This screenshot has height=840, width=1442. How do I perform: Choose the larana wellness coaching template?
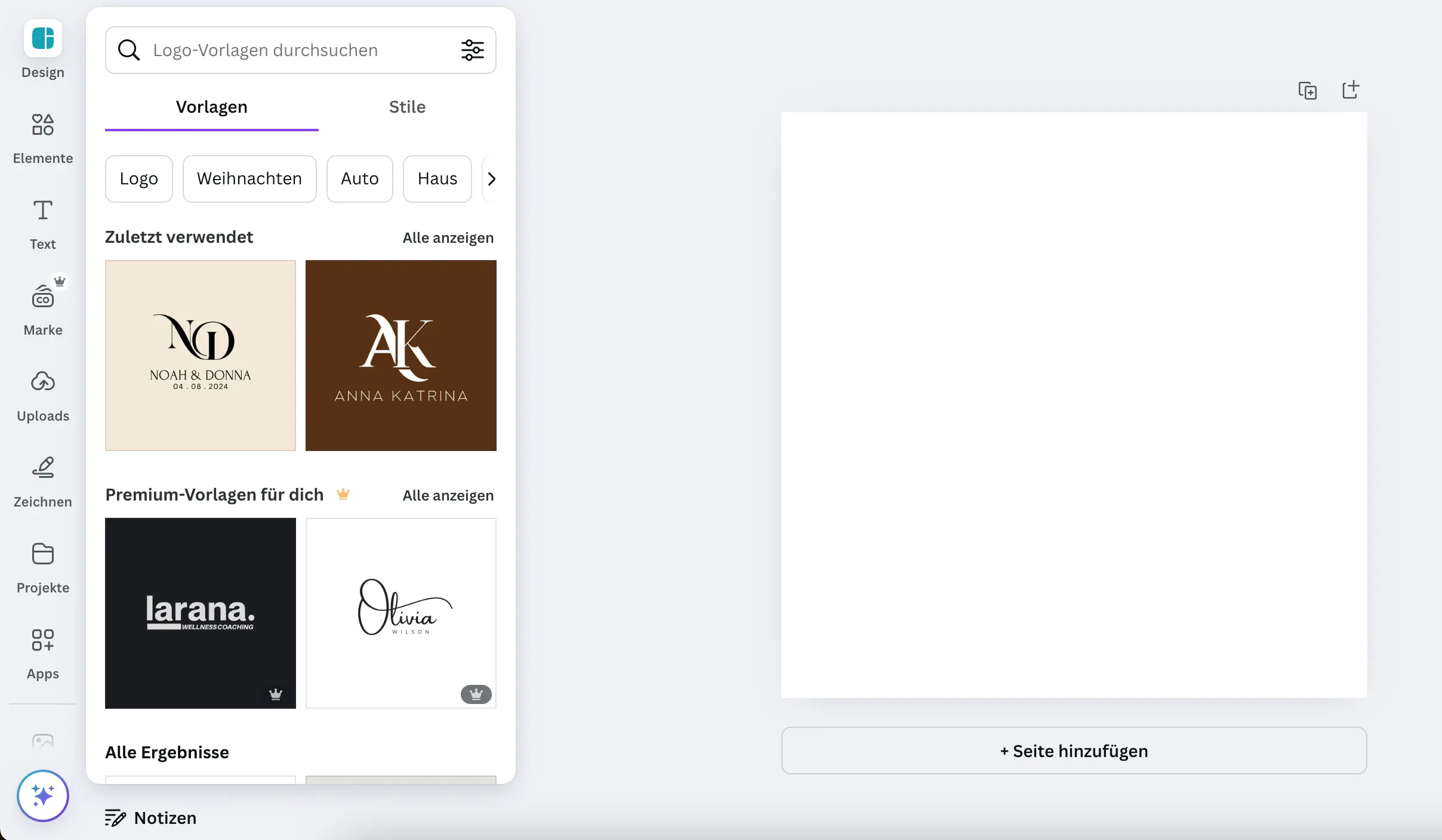(x=201, y=613)
